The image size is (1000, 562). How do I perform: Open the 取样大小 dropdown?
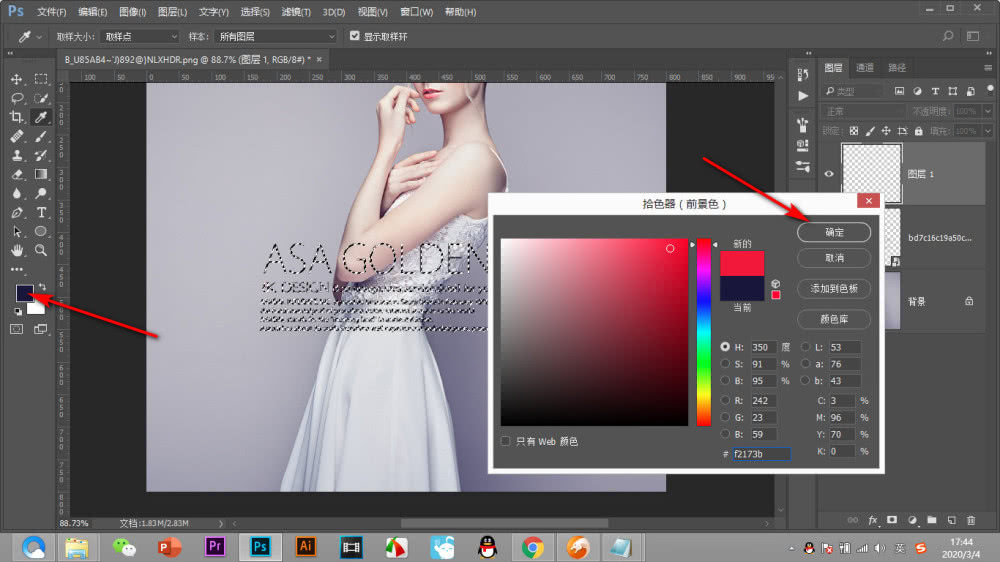coord(140,36)
